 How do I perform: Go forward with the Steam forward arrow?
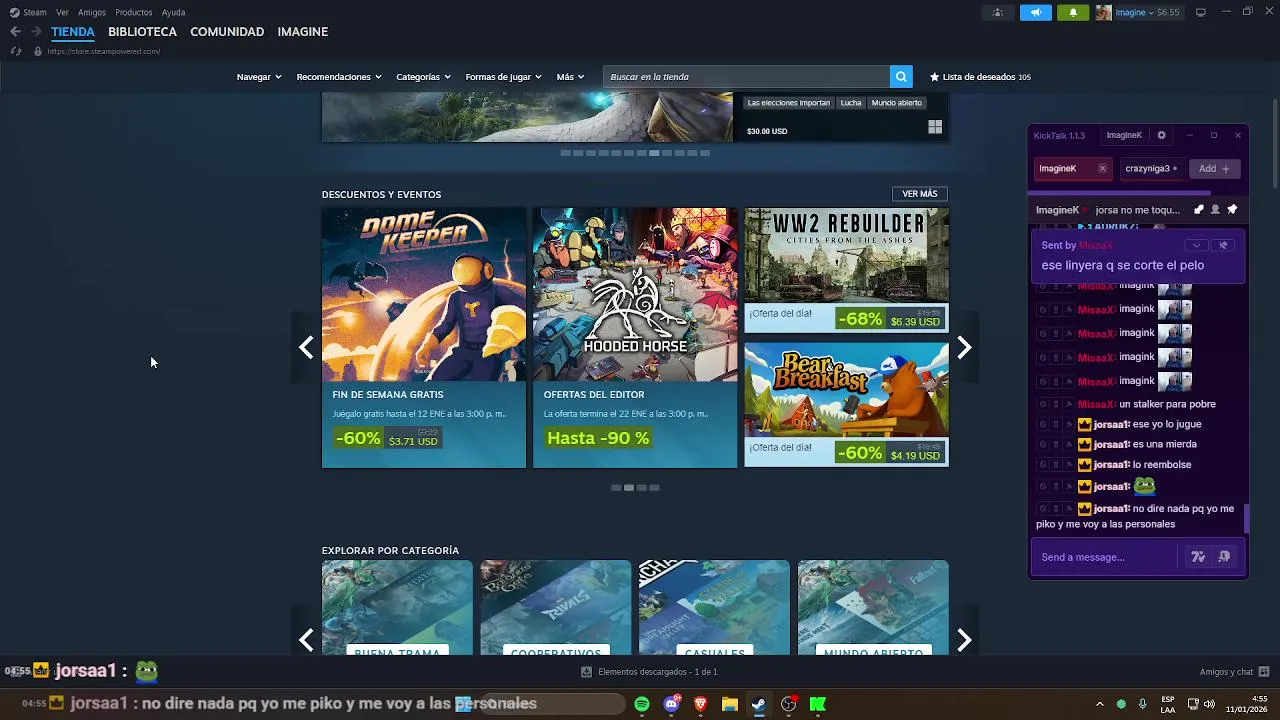pyautogui.click(x=36, y=32)
